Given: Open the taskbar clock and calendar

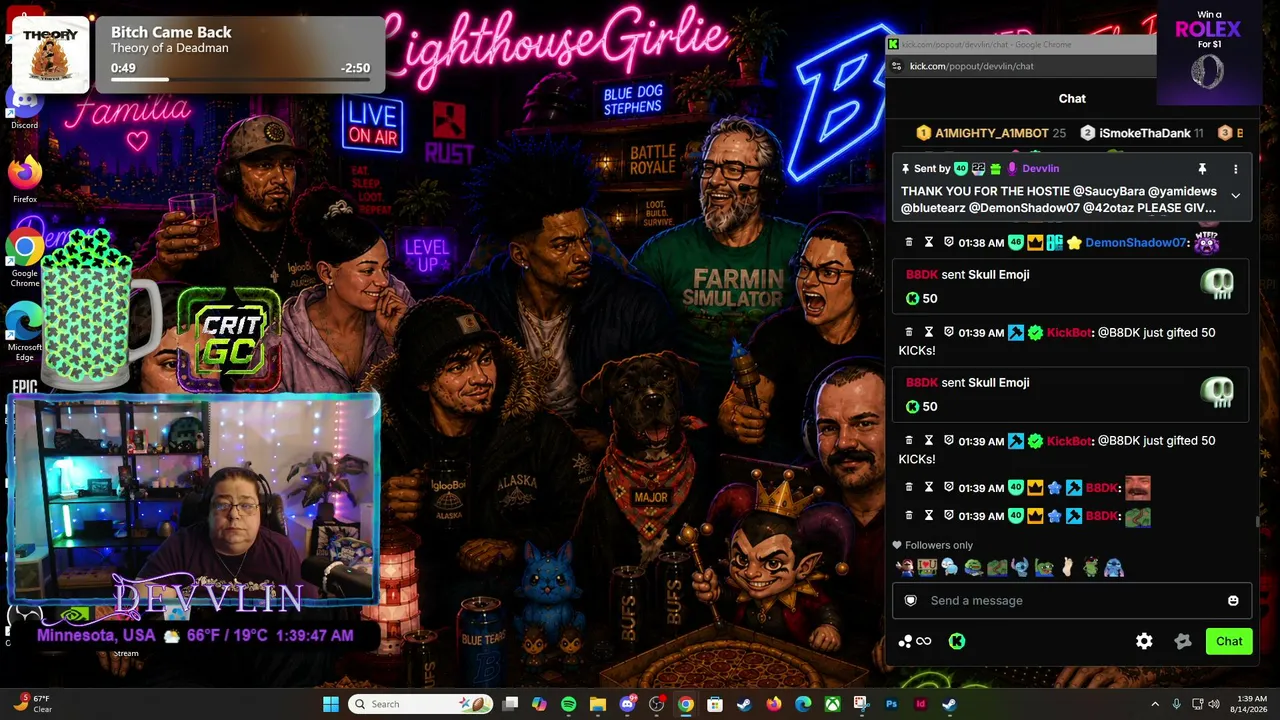Looking at the screenshot, I should (1251, 704).
